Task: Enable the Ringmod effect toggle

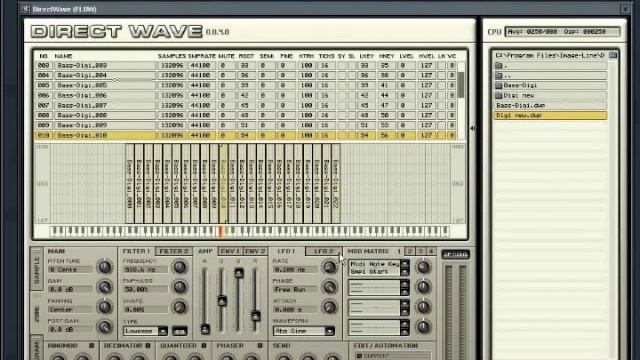Action: (91, 346)
